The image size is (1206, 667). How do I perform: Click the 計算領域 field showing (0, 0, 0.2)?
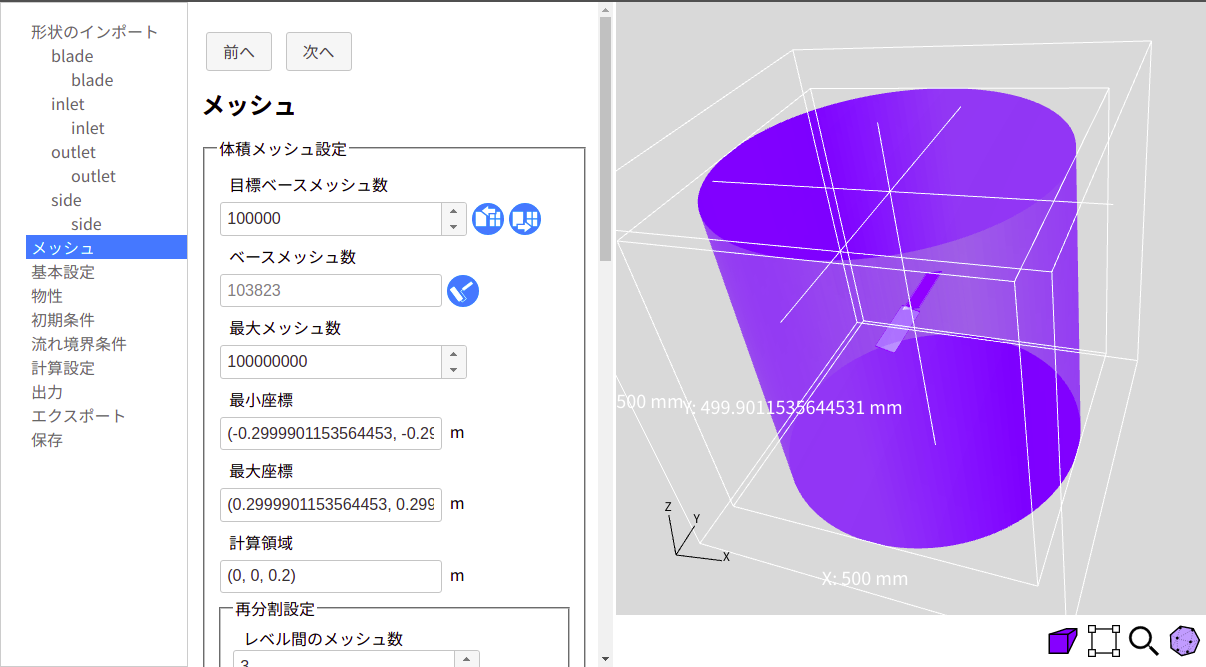pyautogui.click(x=331, y=576)
